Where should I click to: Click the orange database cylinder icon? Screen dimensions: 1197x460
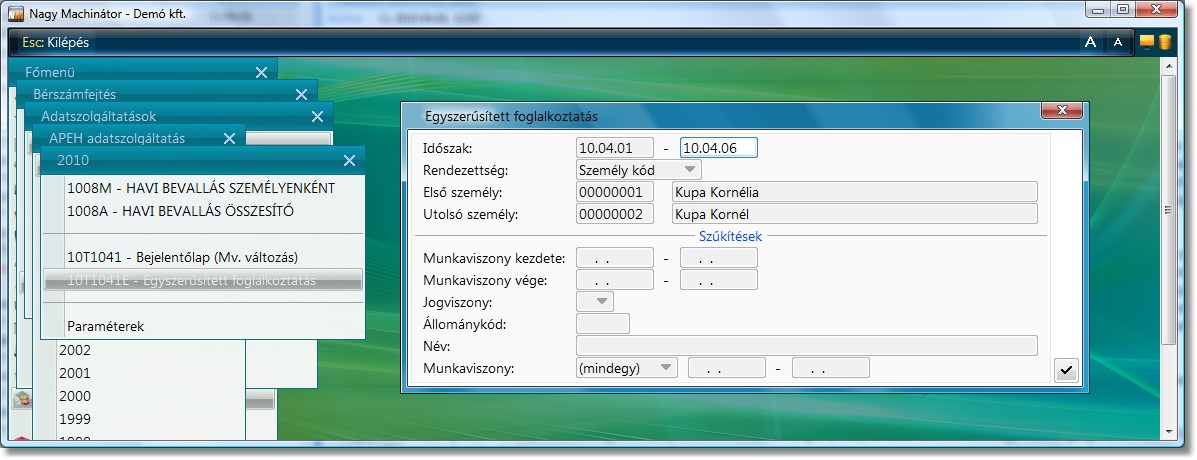click(x=1165, y=42)
